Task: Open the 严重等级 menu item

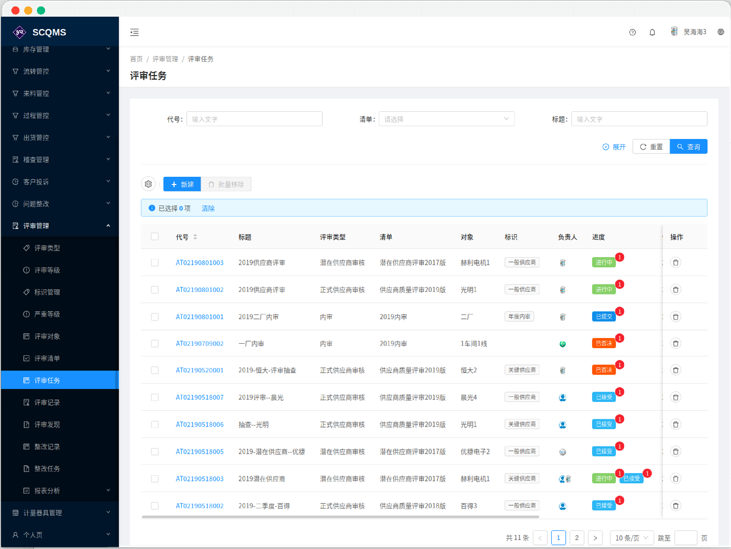Action: (x=60, y=314)
